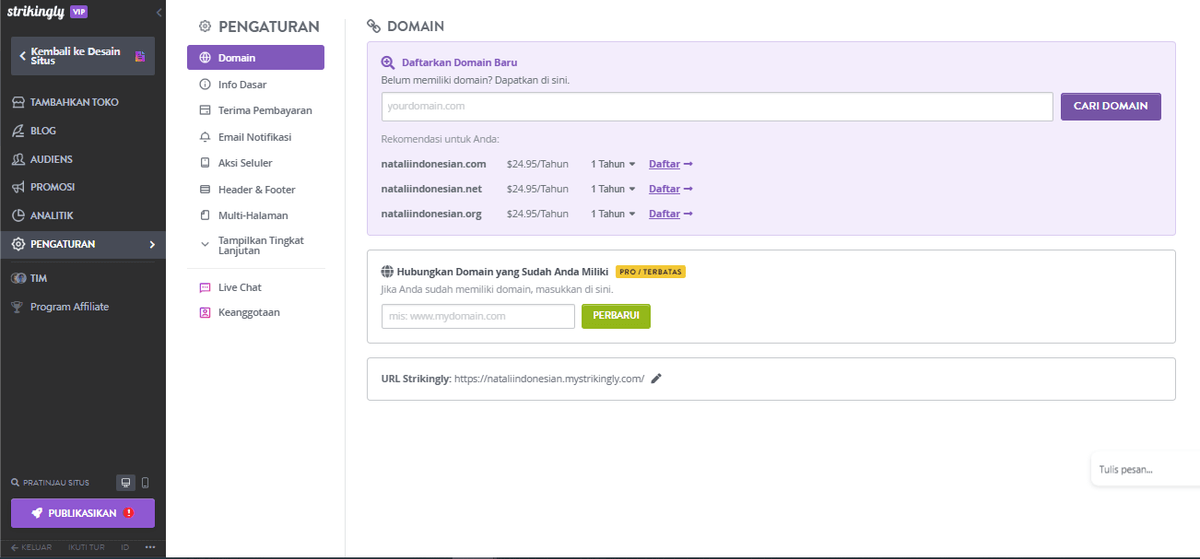
Task: Open 1 Tahun dropdown for nataliindonesian.net
Action: tap(613, 189)
